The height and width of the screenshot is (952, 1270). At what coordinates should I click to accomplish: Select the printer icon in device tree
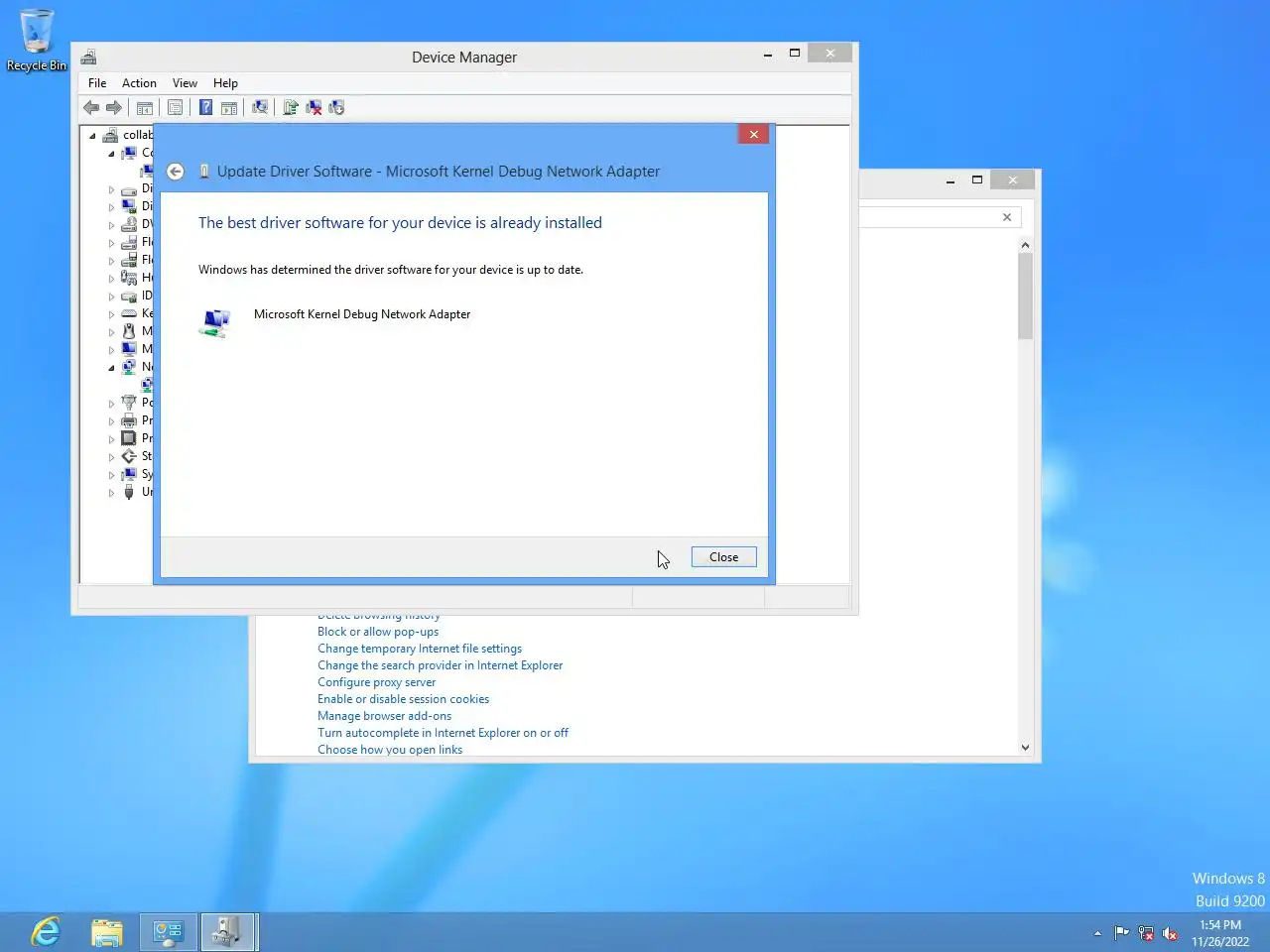129,420
